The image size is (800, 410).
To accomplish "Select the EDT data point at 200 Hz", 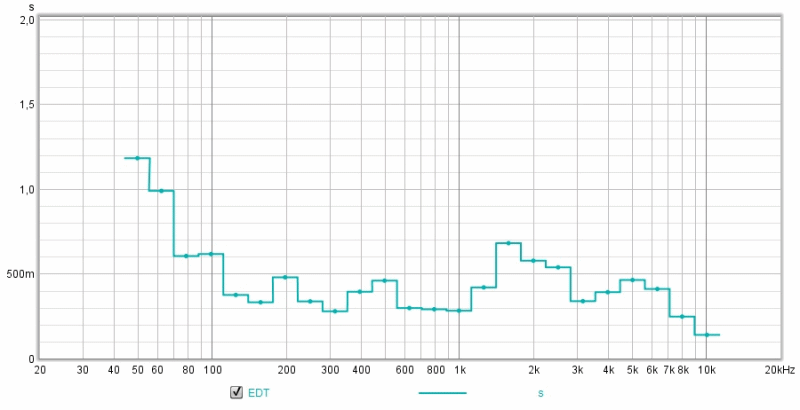I will pyautogui.click(x=285, y=277).
